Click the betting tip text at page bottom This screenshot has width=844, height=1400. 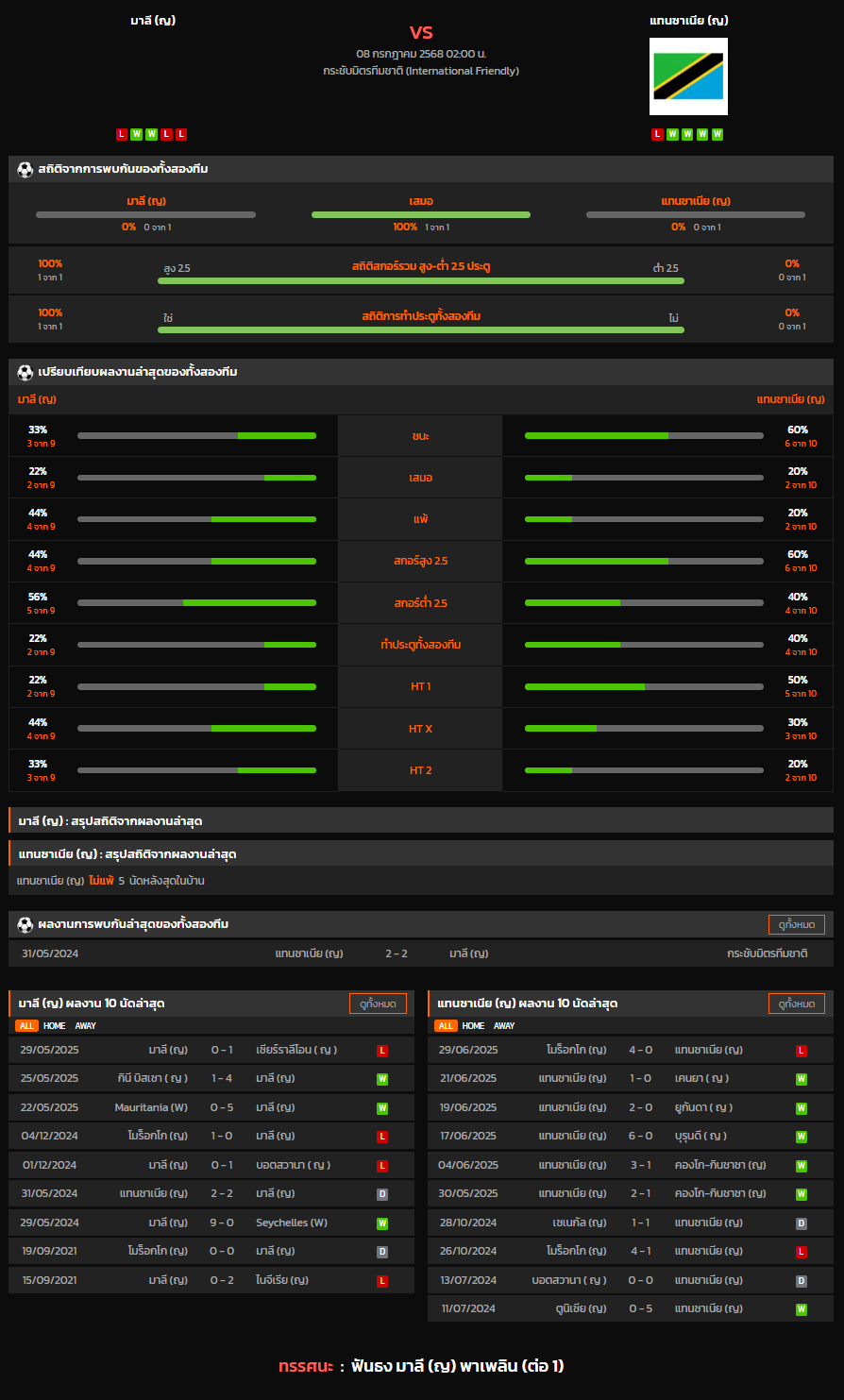[421, 1366]
